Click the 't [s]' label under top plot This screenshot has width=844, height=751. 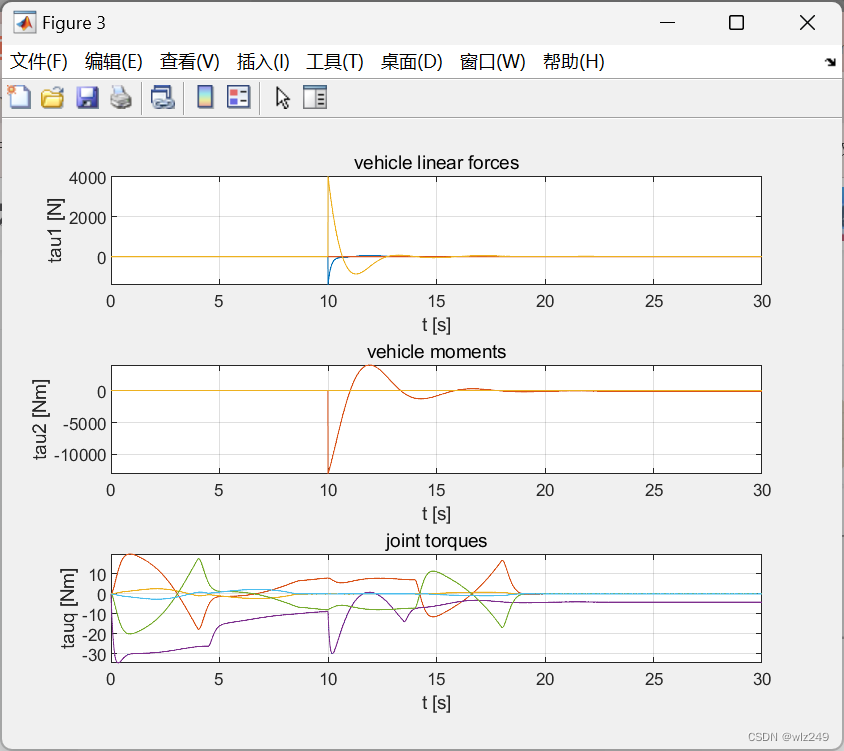point(436,325)
